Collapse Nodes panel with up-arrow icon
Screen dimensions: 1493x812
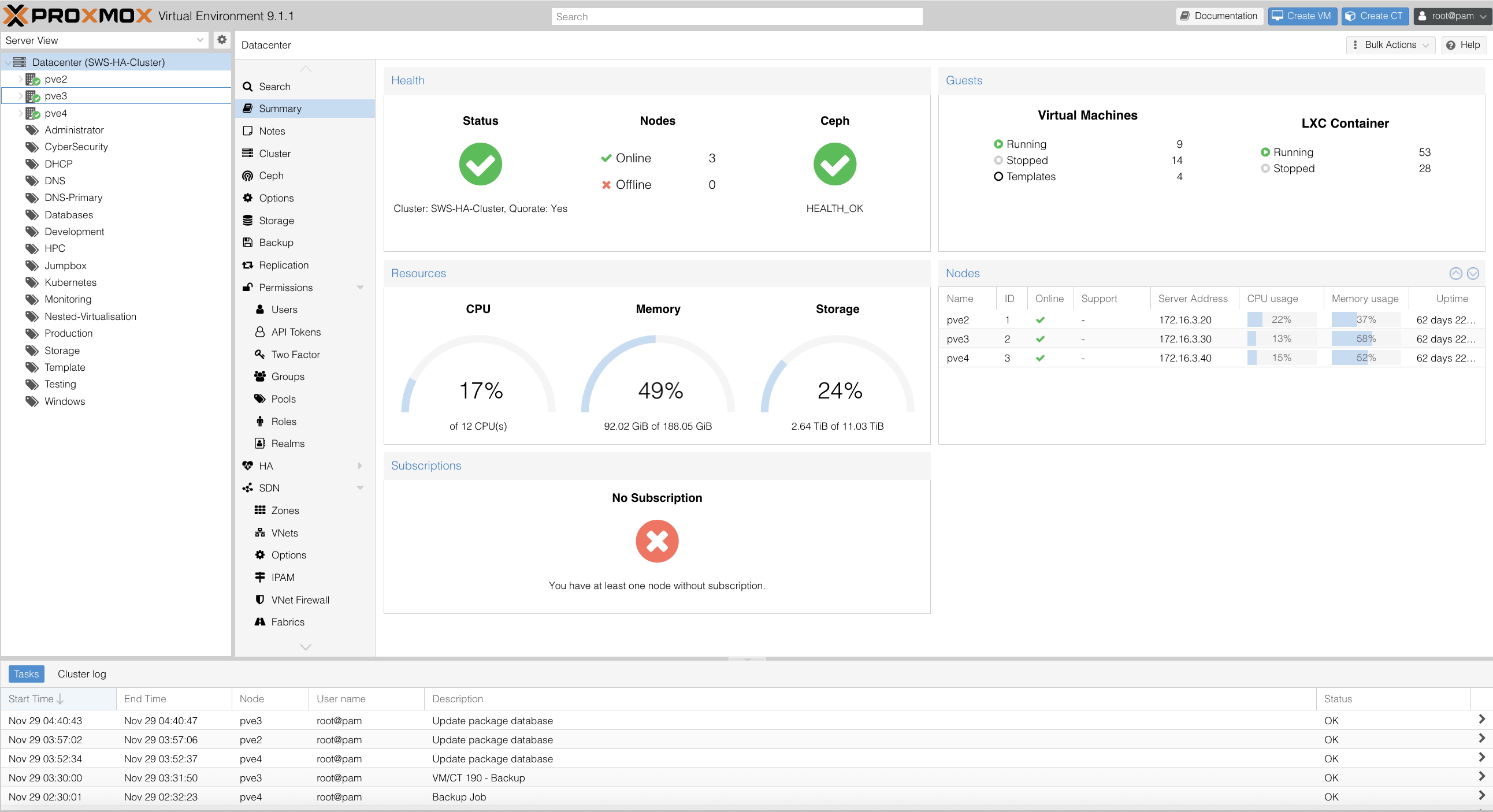(x=1455, y=273)
